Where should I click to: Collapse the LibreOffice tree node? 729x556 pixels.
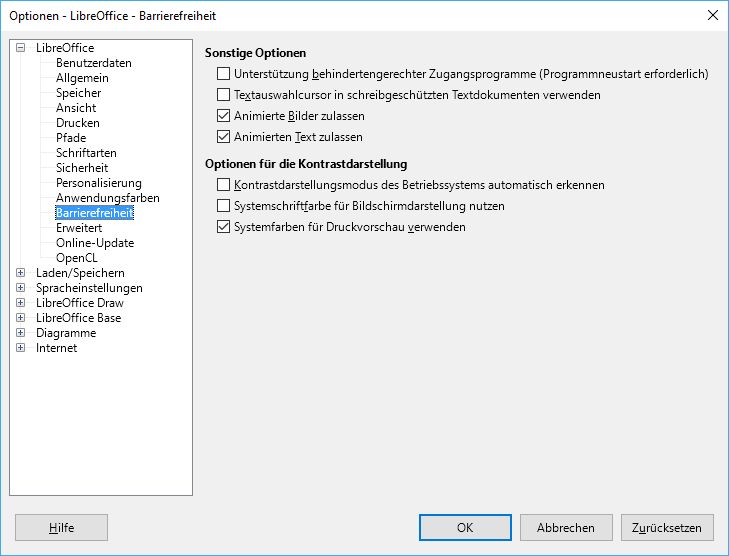(x=20, y=47)
